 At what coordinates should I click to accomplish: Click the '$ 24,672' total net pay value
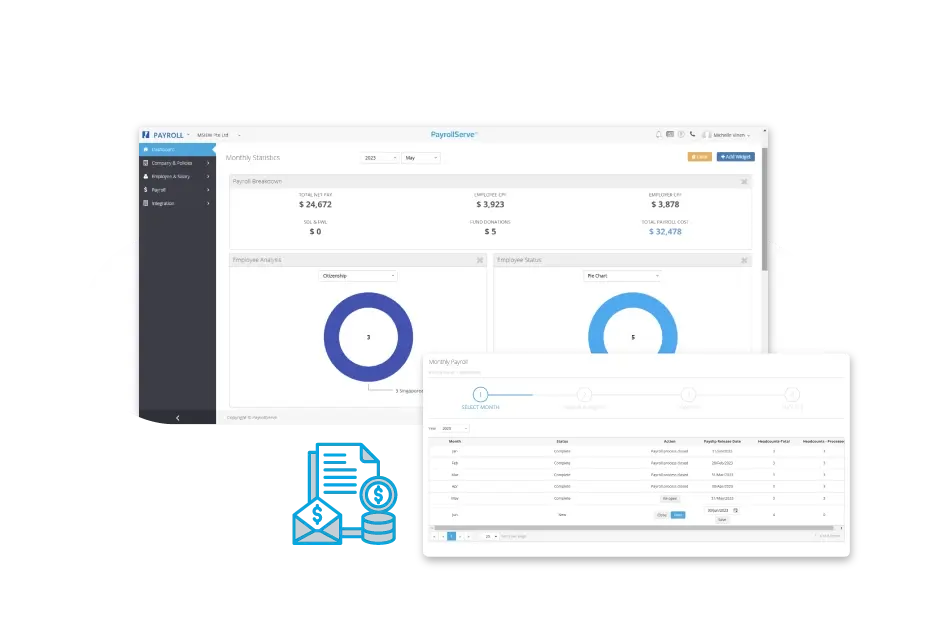click(315, 204)
